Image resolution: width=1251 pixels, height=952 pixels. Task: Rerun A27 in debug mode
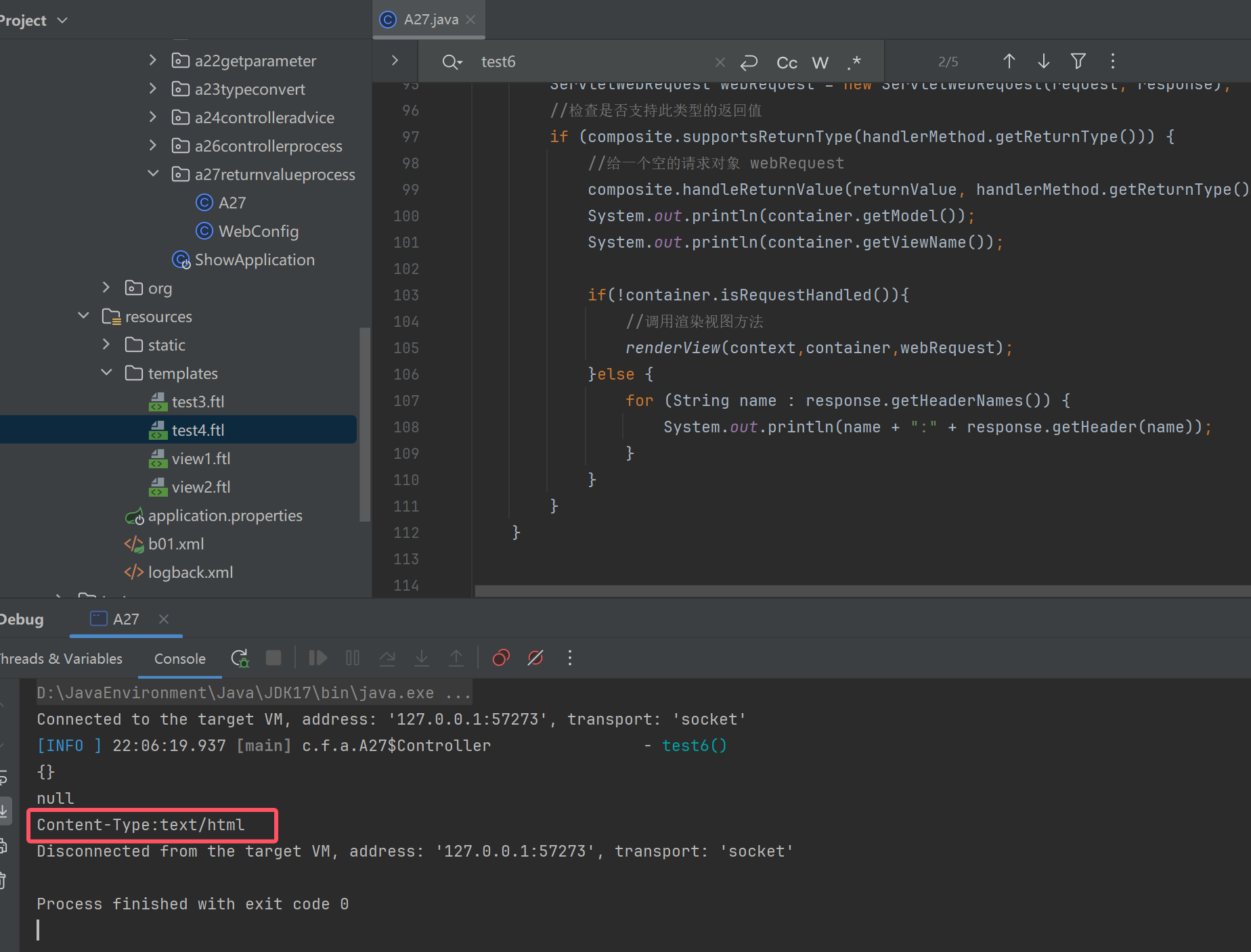pyautogui.click(x=240, y=658)
